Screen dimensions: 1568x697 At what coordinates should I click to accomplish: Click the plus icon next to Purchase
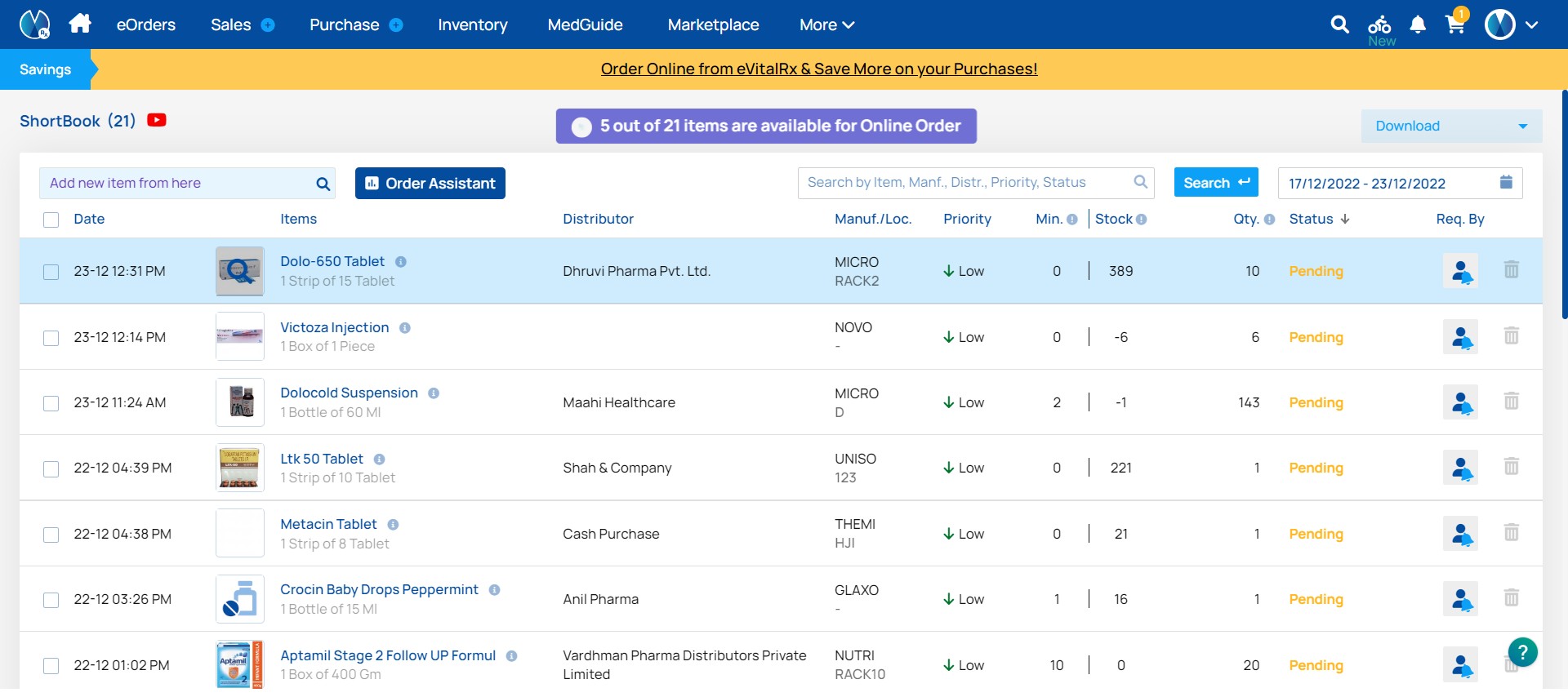tap(396, 25)
